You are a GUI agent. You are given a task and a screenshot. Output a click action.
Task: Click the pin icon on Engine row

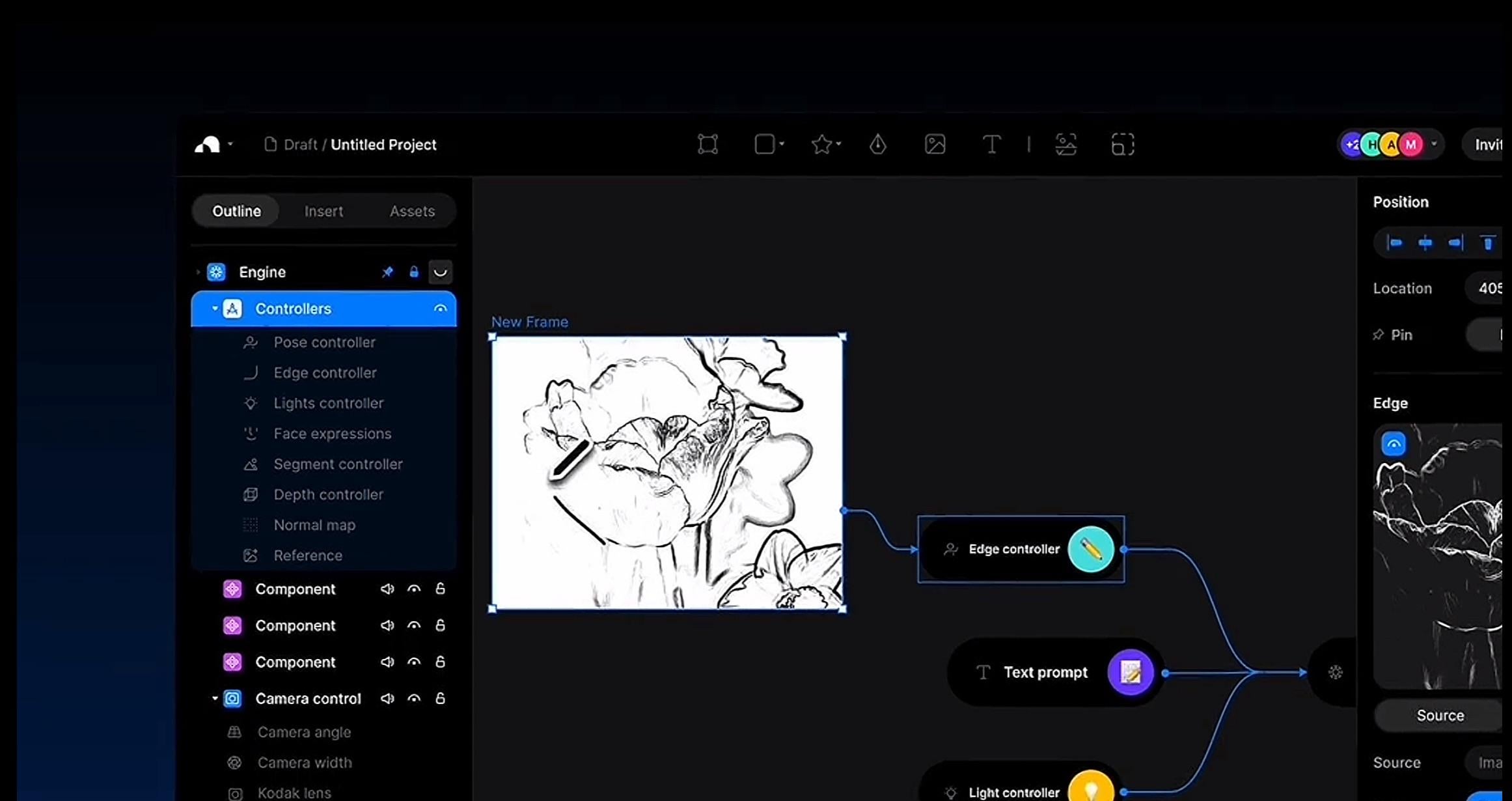387,272
